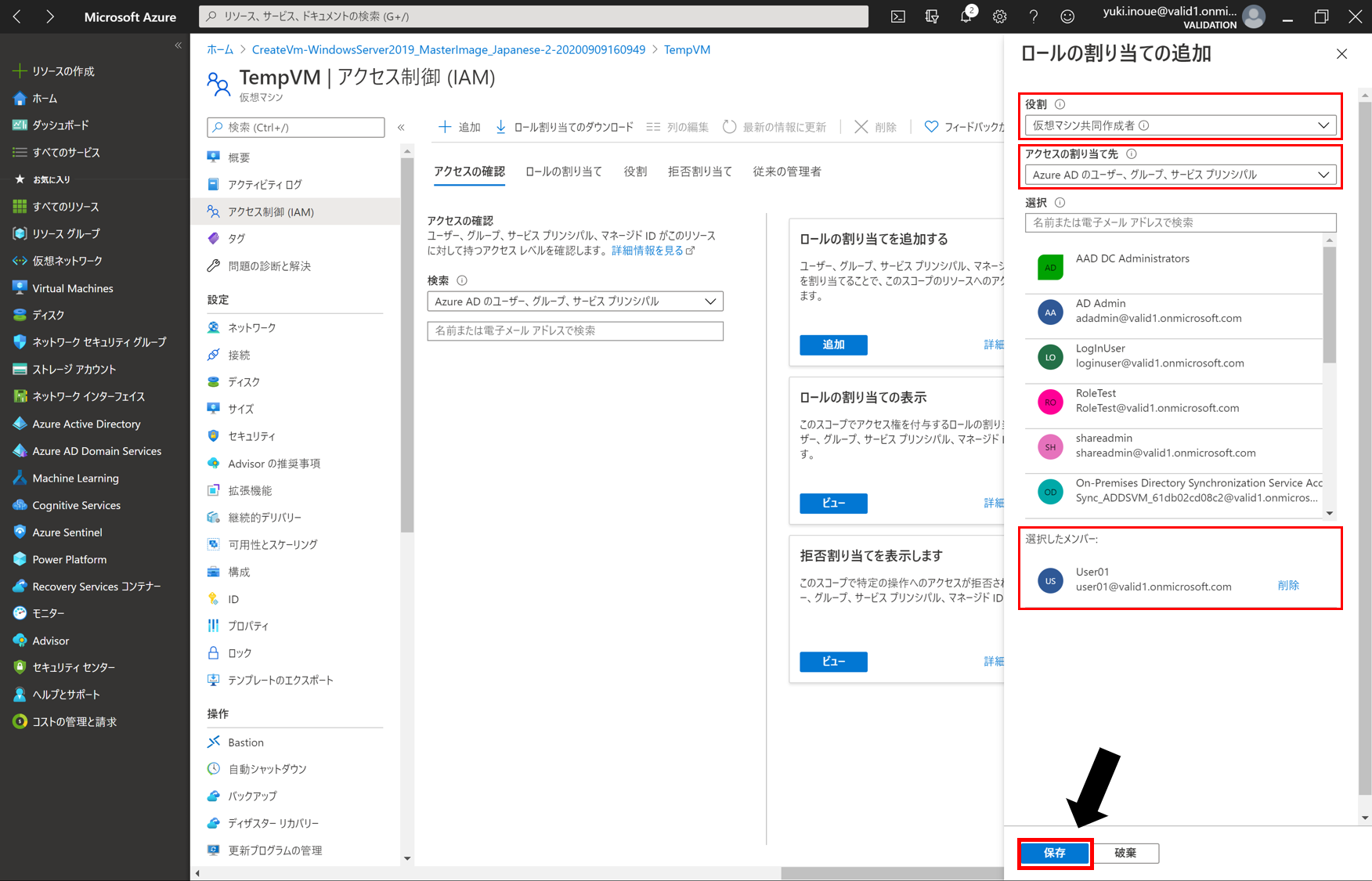The height and width of the screenshot is (881, 1372).
Task: Click 最新の情報に更新 refresh button
Action: click(x=774, y=127)
